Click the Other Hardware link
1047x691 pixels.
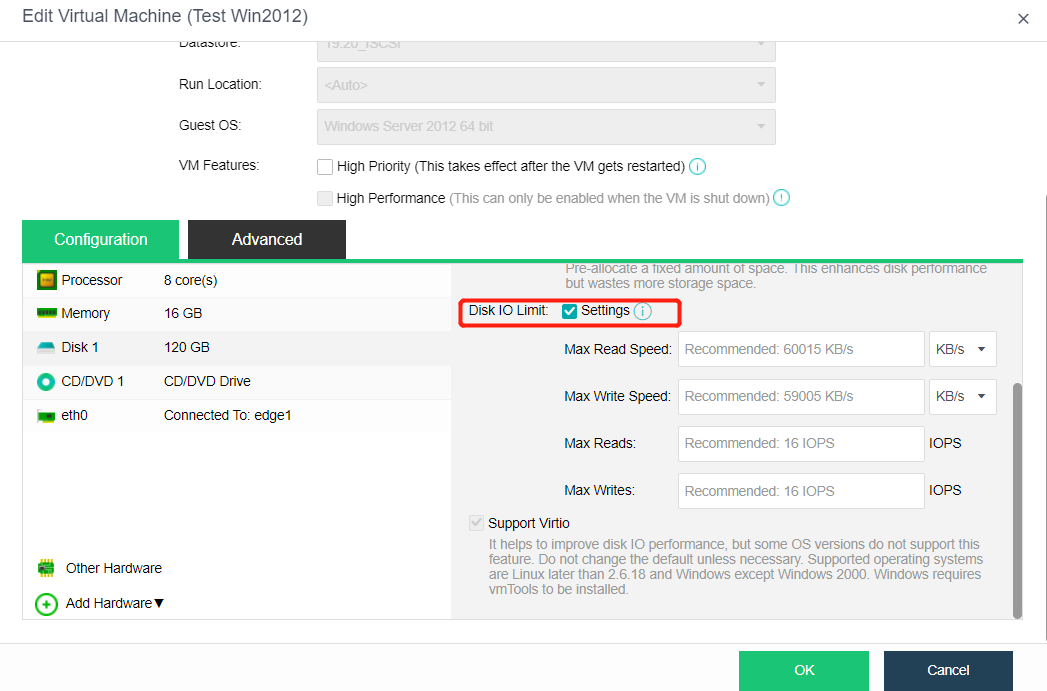click(x=114, y=568)
